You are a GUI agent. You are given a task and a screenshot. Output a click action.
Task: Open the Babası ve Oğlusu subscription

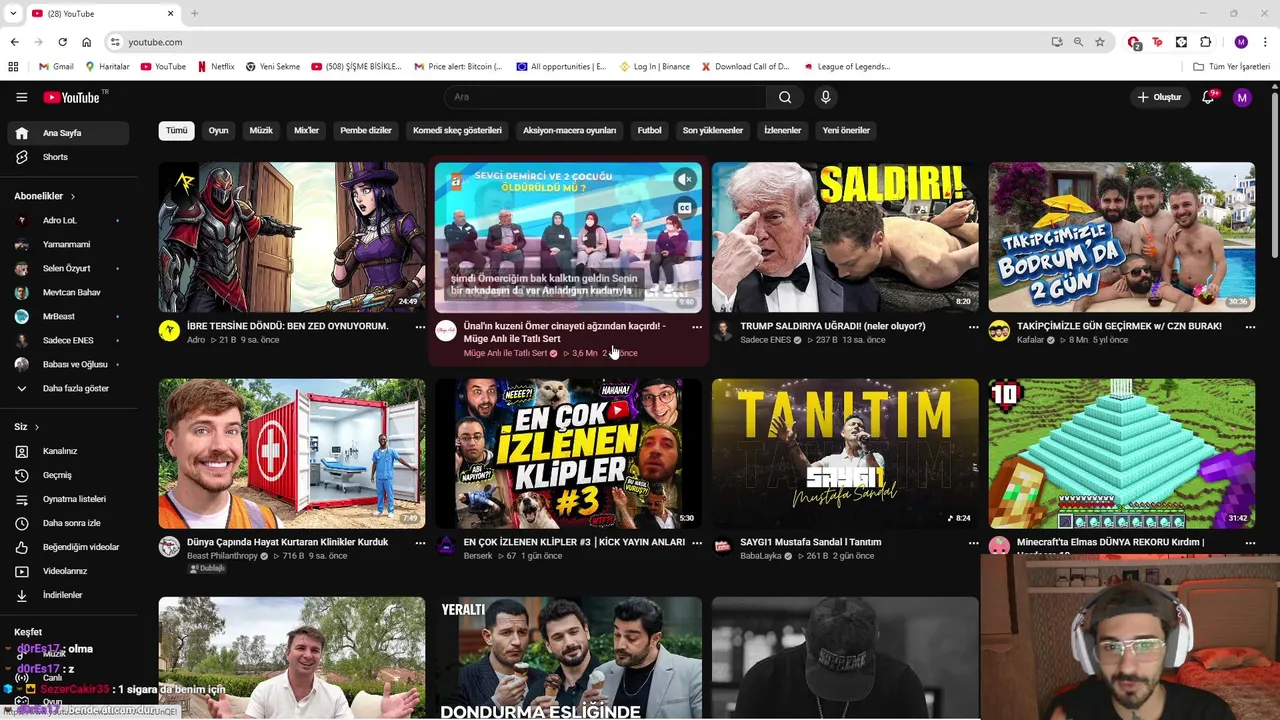point(68,364)
